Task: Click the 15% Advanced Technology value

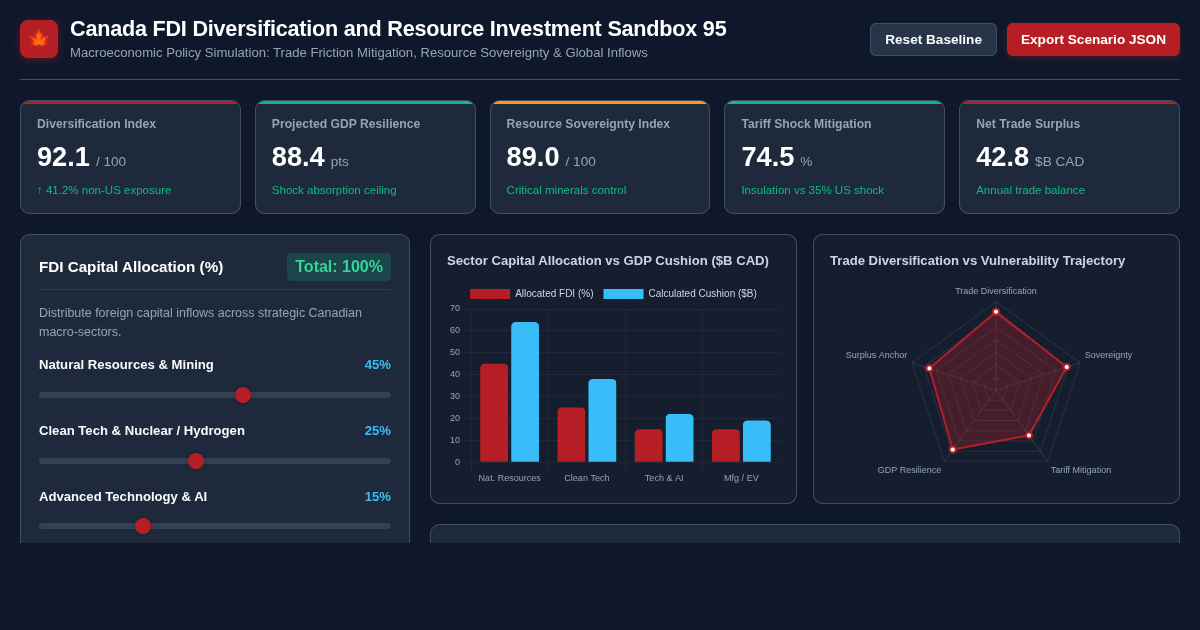Action: pyautogui.click(x=378, y=497)
